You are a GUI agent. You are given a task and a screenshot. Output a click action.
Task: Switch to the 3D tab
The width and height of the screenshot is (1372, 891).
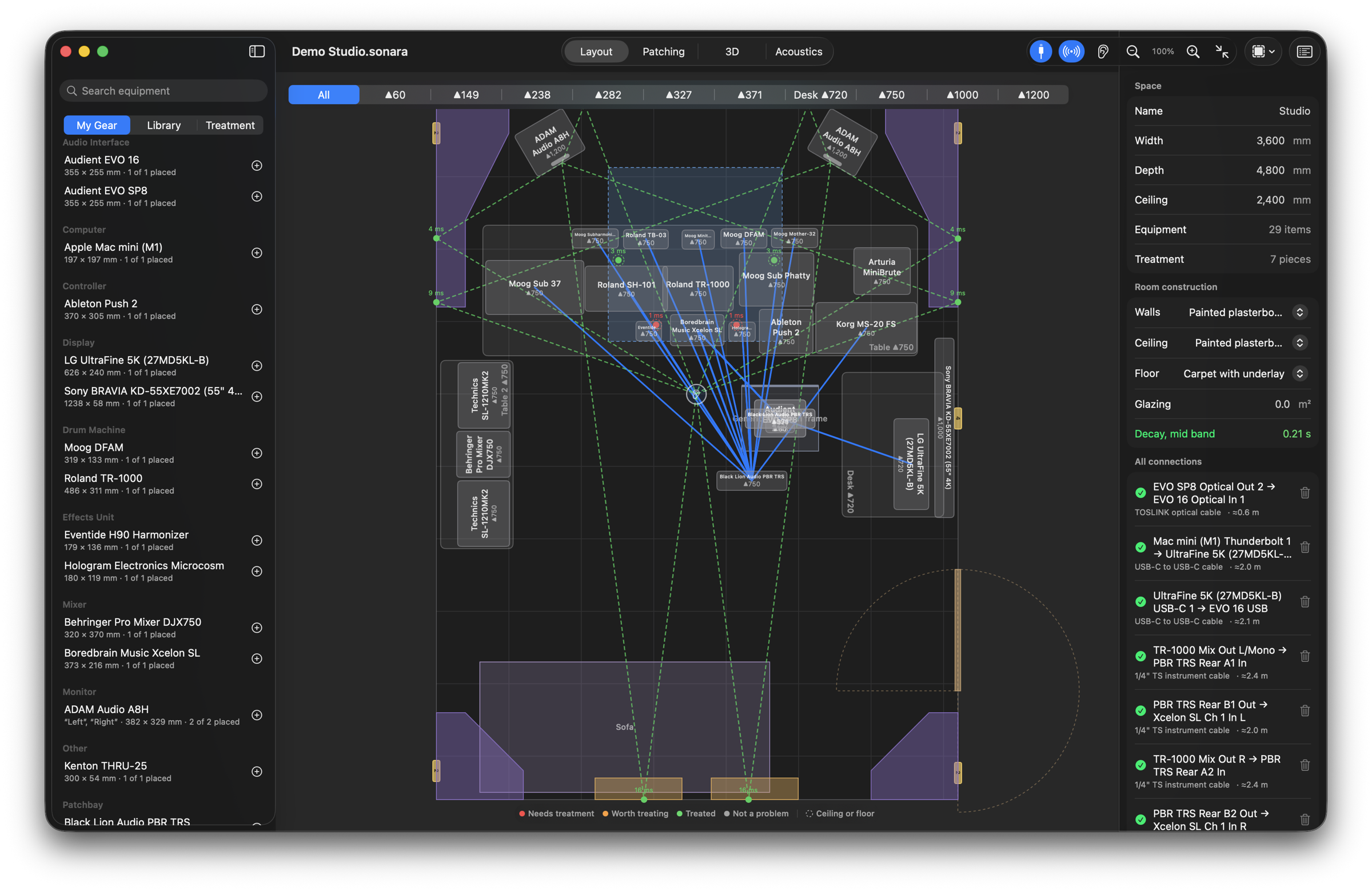(732, 51)
